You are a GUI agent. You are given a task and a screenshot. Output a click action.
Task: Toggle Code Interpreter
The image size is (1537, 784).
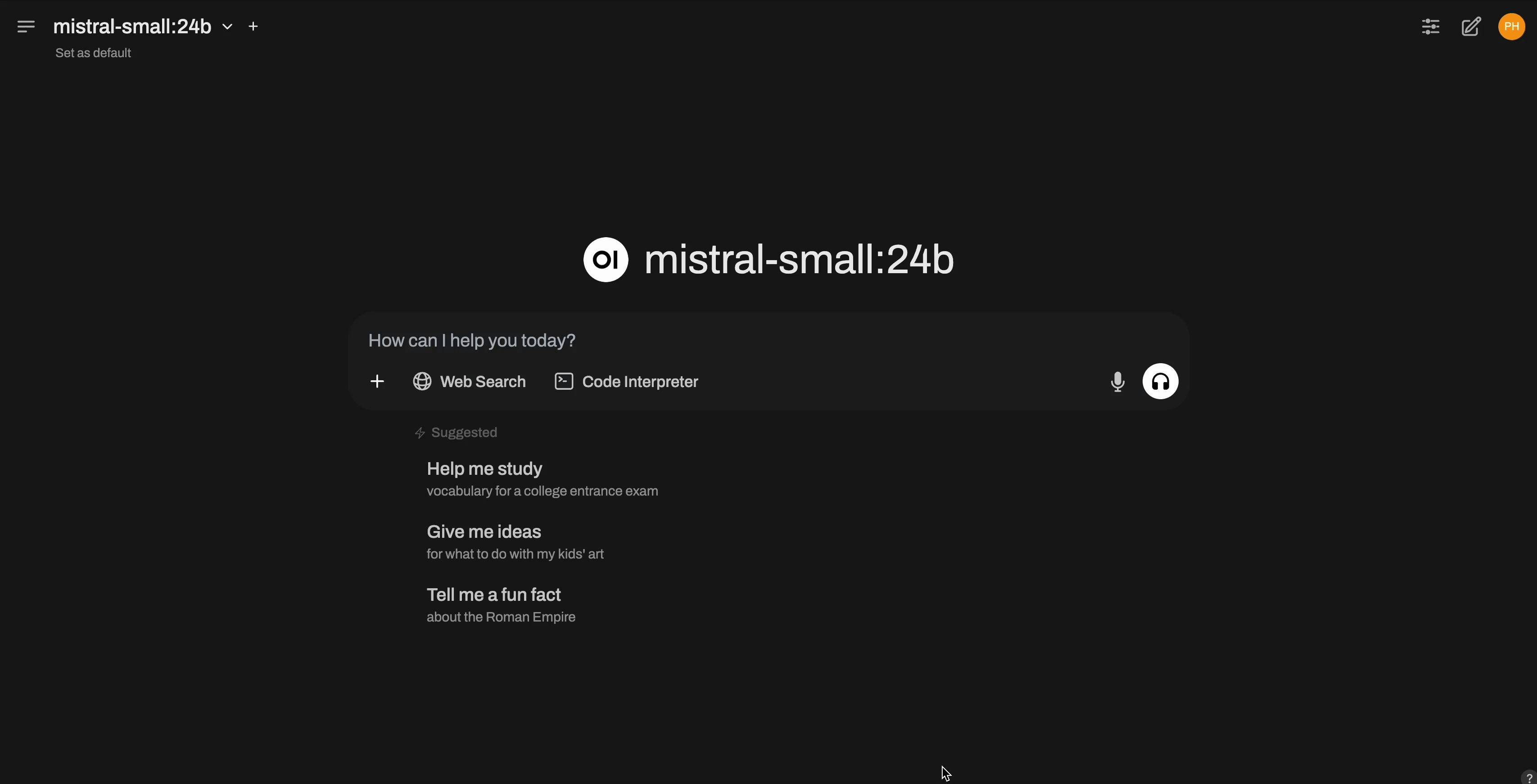pos(627,381)
